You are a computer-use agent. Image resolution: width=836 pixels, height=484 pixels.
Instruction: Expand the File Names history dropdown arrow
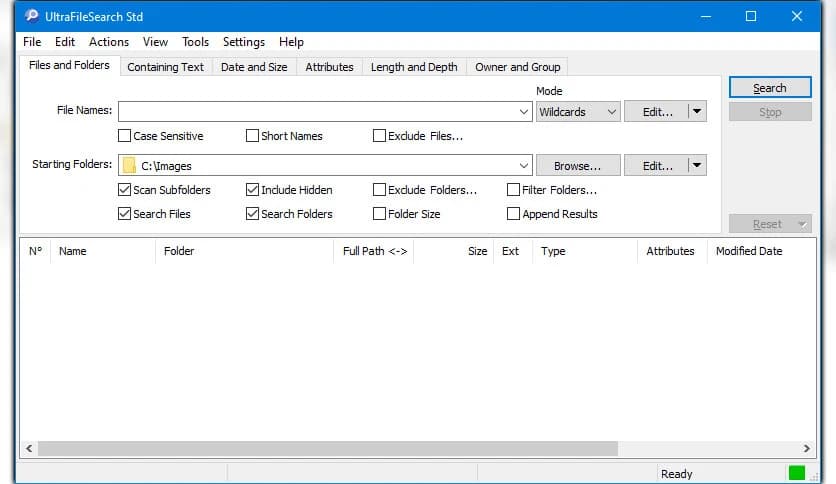[524, 112]
